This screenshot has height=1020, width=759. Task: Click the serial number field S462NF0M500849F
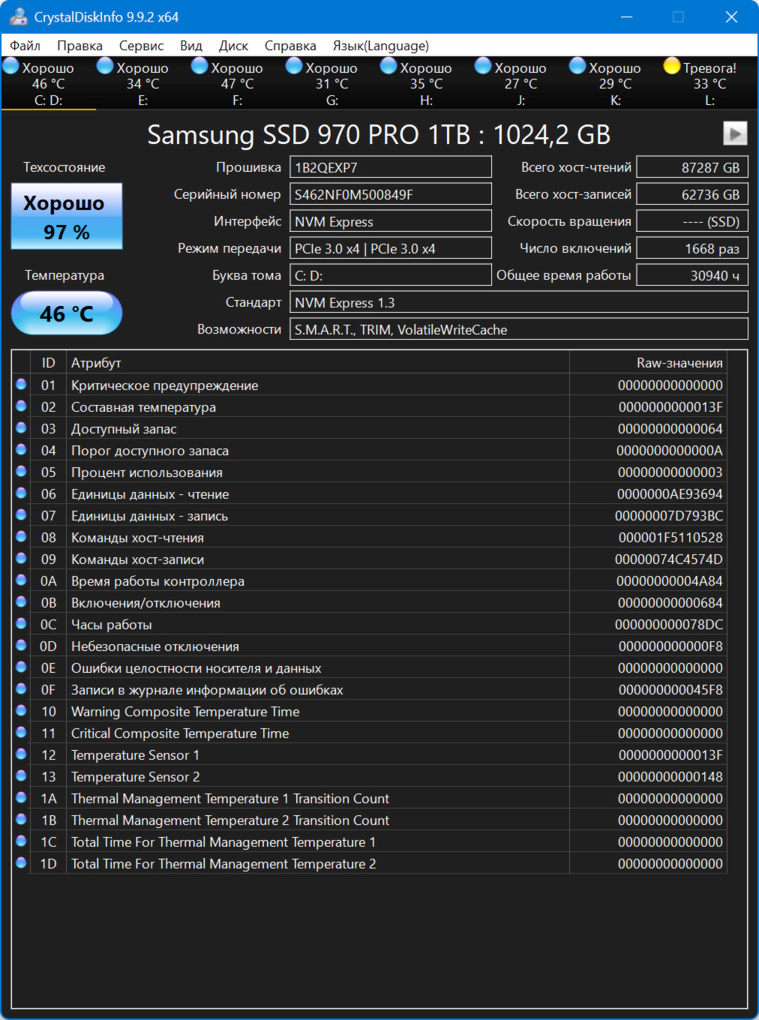(390, 194)
